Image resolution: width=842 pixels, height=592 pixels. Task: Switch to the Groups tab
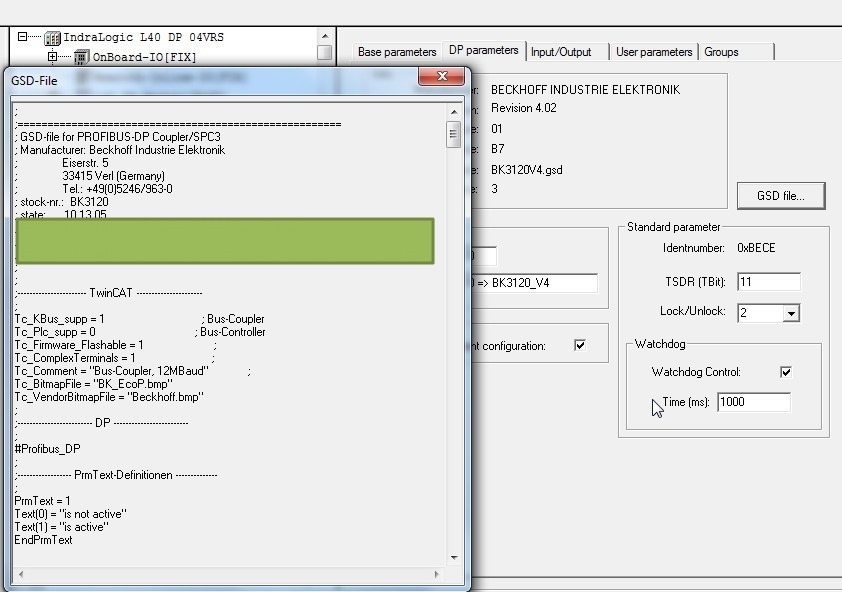pos(721,52)
